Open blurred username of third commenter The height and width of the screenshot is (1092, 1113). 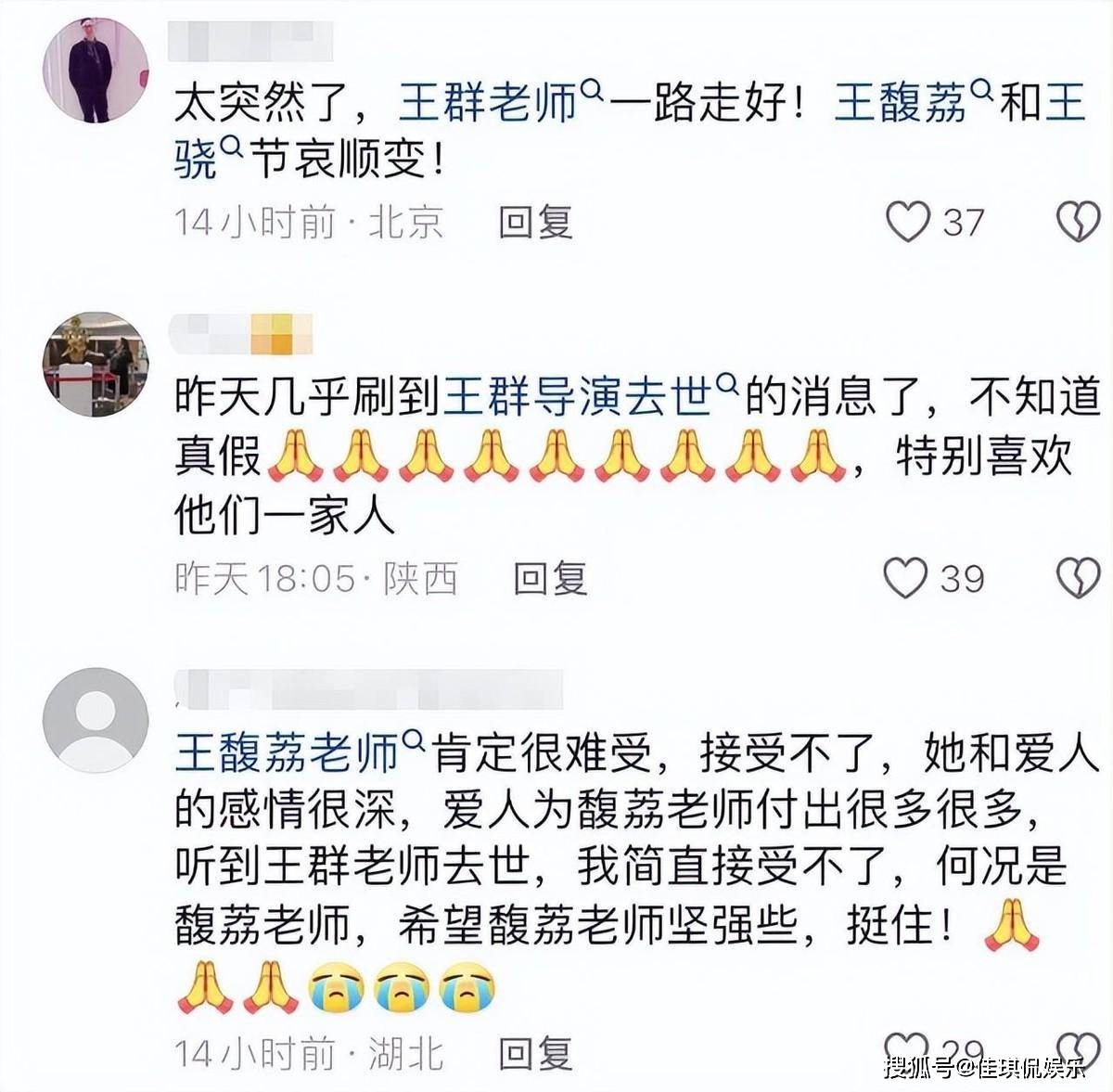368,687
